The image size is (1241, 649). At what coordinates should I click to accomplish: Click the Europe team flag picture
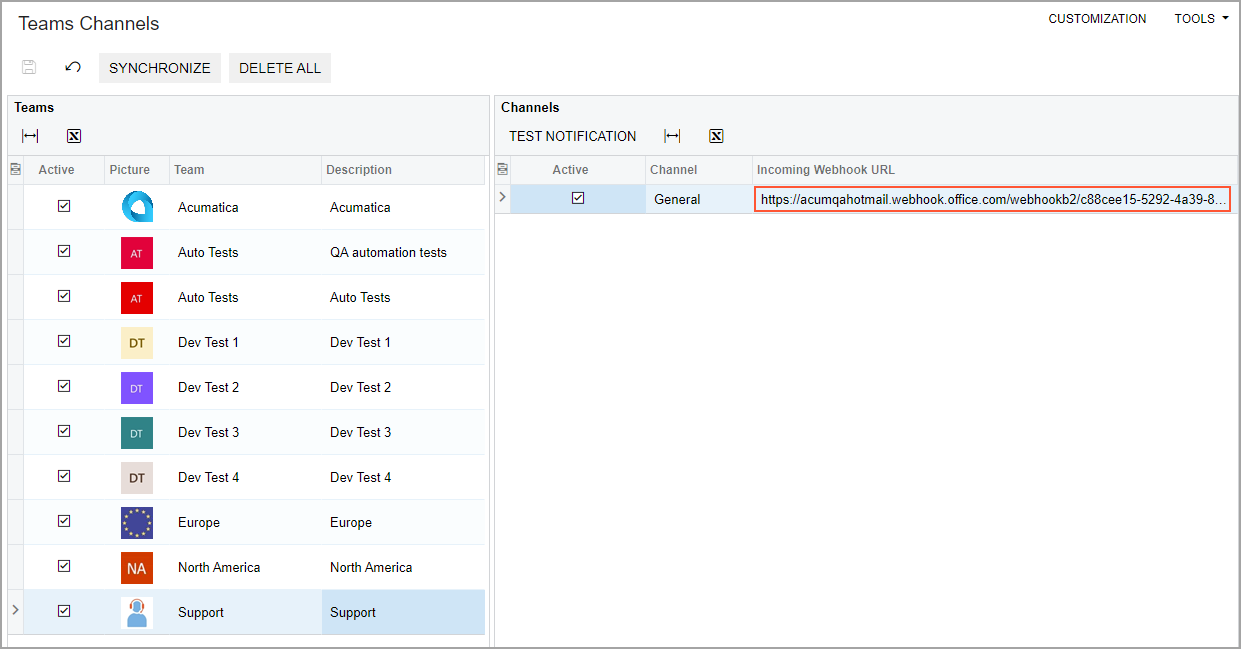pyautogui.click(x=137, y=522)
